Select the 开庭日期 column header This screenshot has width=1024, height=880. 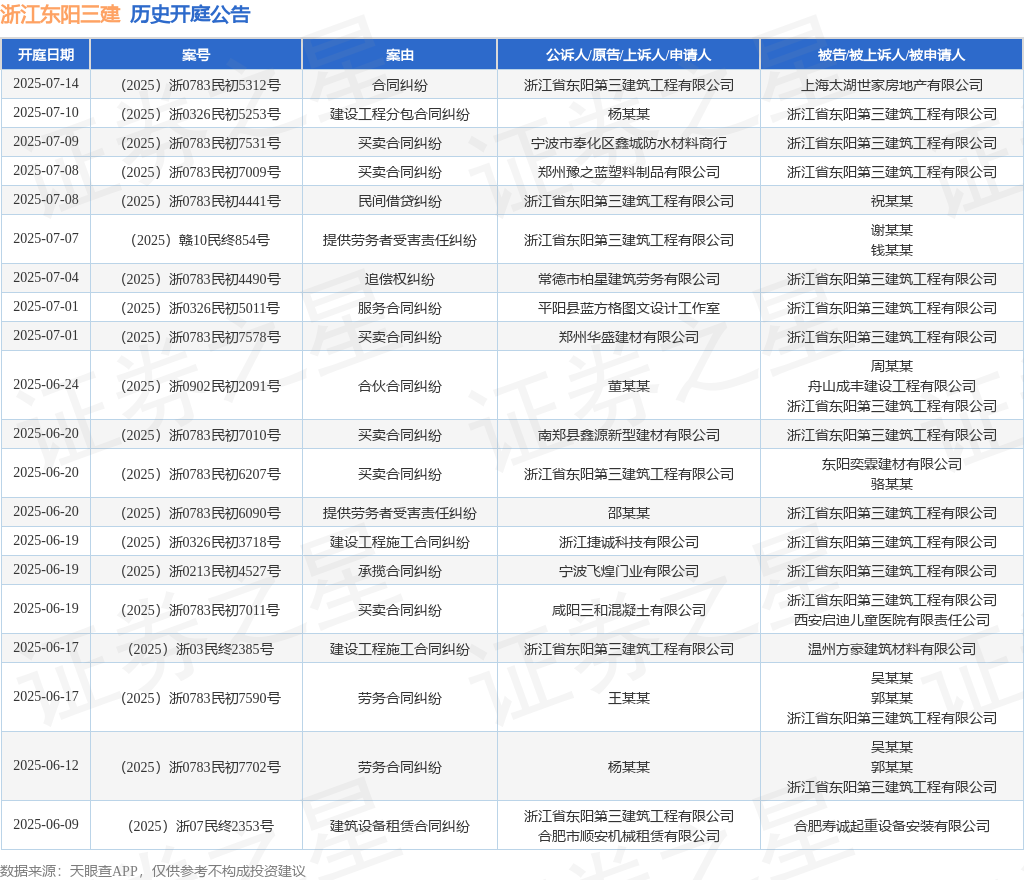[x=46, y=55]
